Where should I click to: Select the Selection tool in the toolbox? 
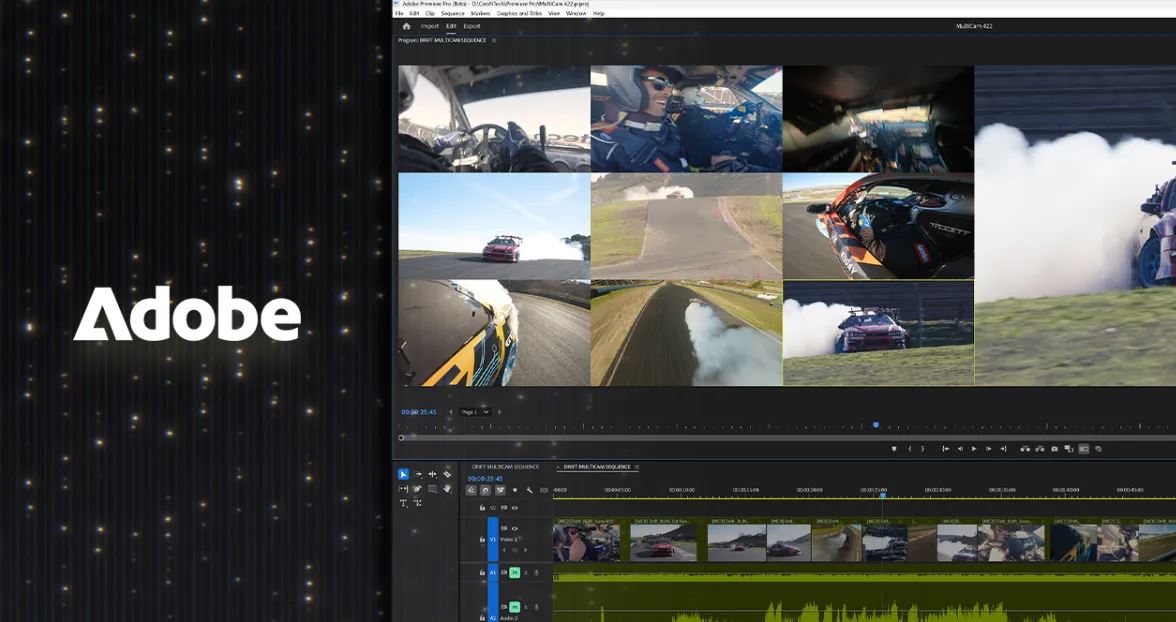pyautogui.click(x=403, y=474)
